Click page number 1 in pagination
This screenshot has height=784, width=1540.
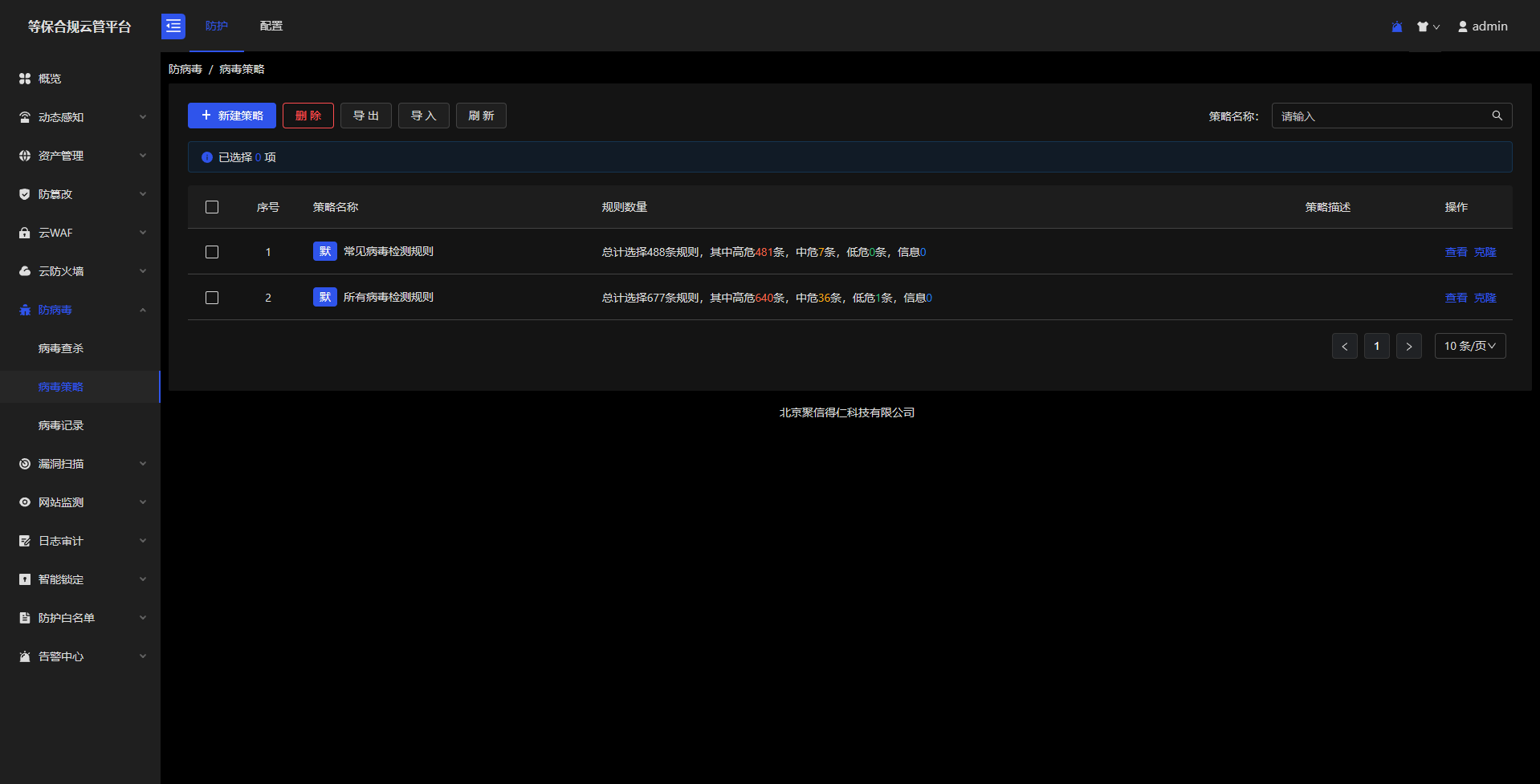[1377, 346]
